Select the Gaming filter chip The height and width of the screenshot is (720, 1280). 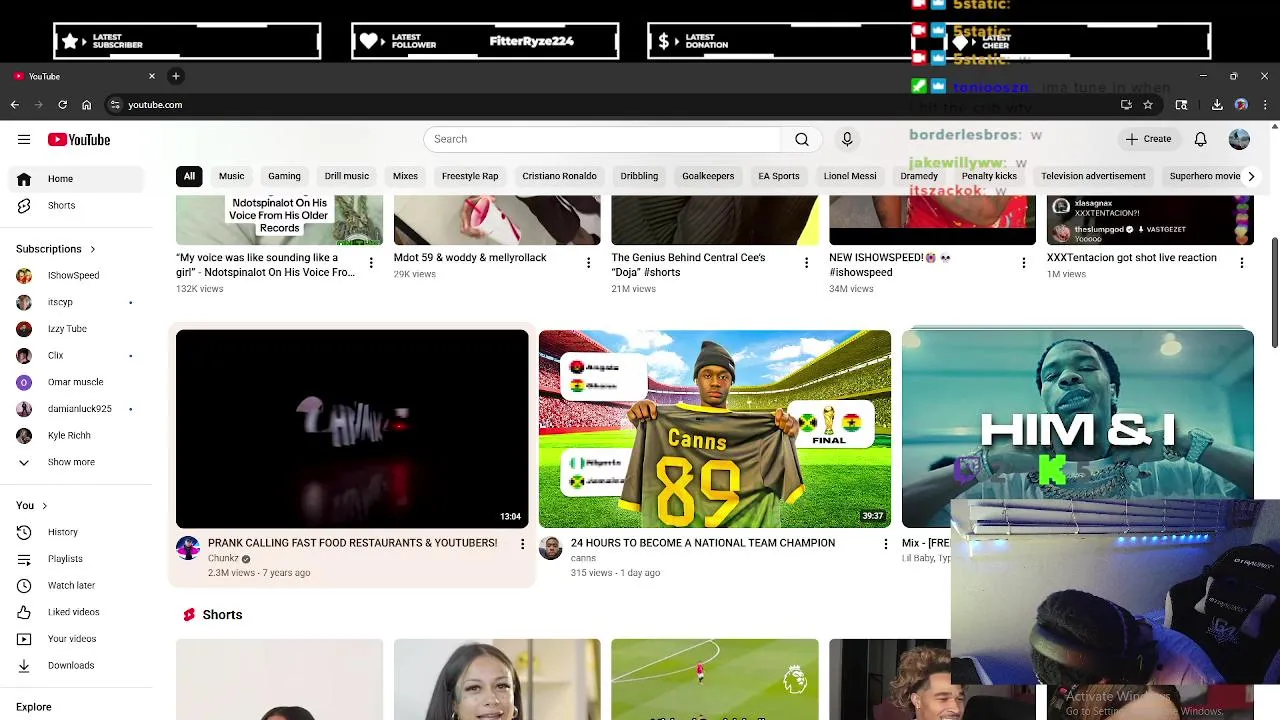point(284,176)
